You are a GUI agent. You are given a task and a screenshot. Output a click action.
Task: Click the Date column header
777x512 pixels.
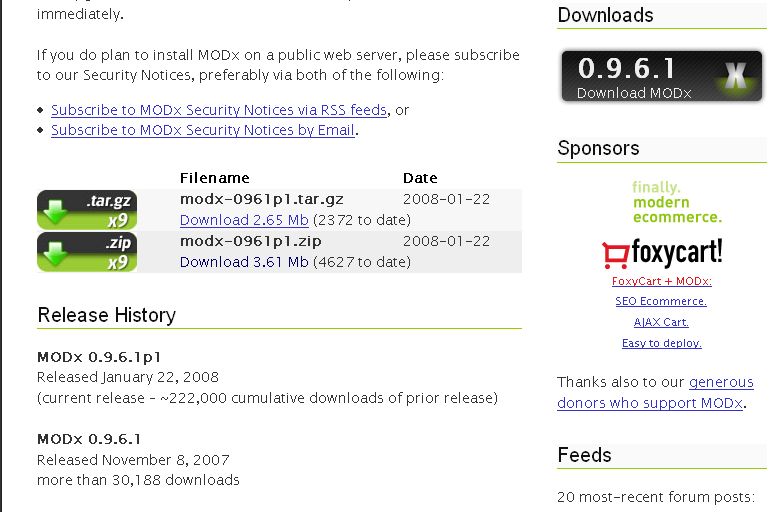(x=420, y=178)
